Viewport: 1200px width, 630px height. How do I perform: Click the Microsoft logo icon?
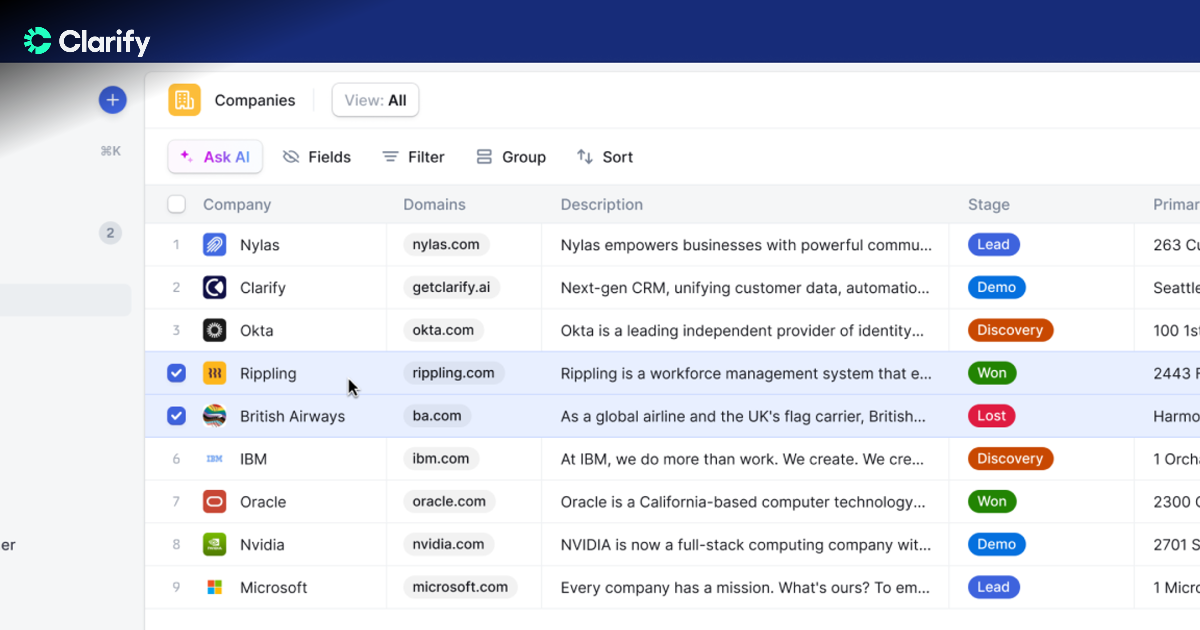214,588
